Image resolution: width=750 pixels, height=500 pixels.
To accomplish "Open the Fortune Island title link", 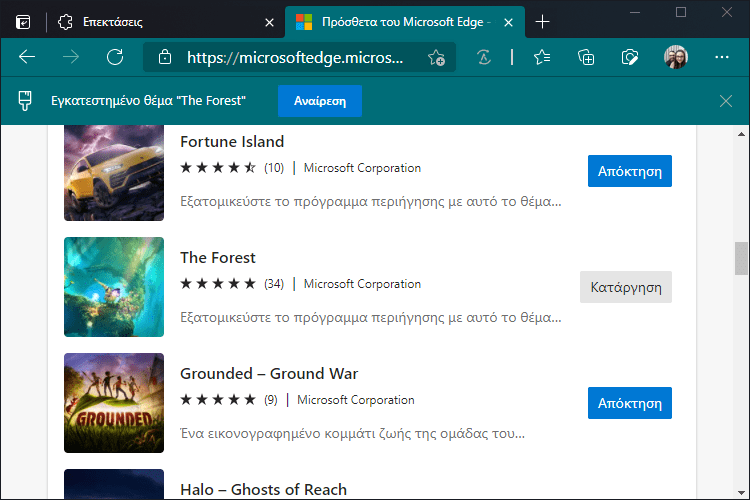I will [x=232, y=142].
